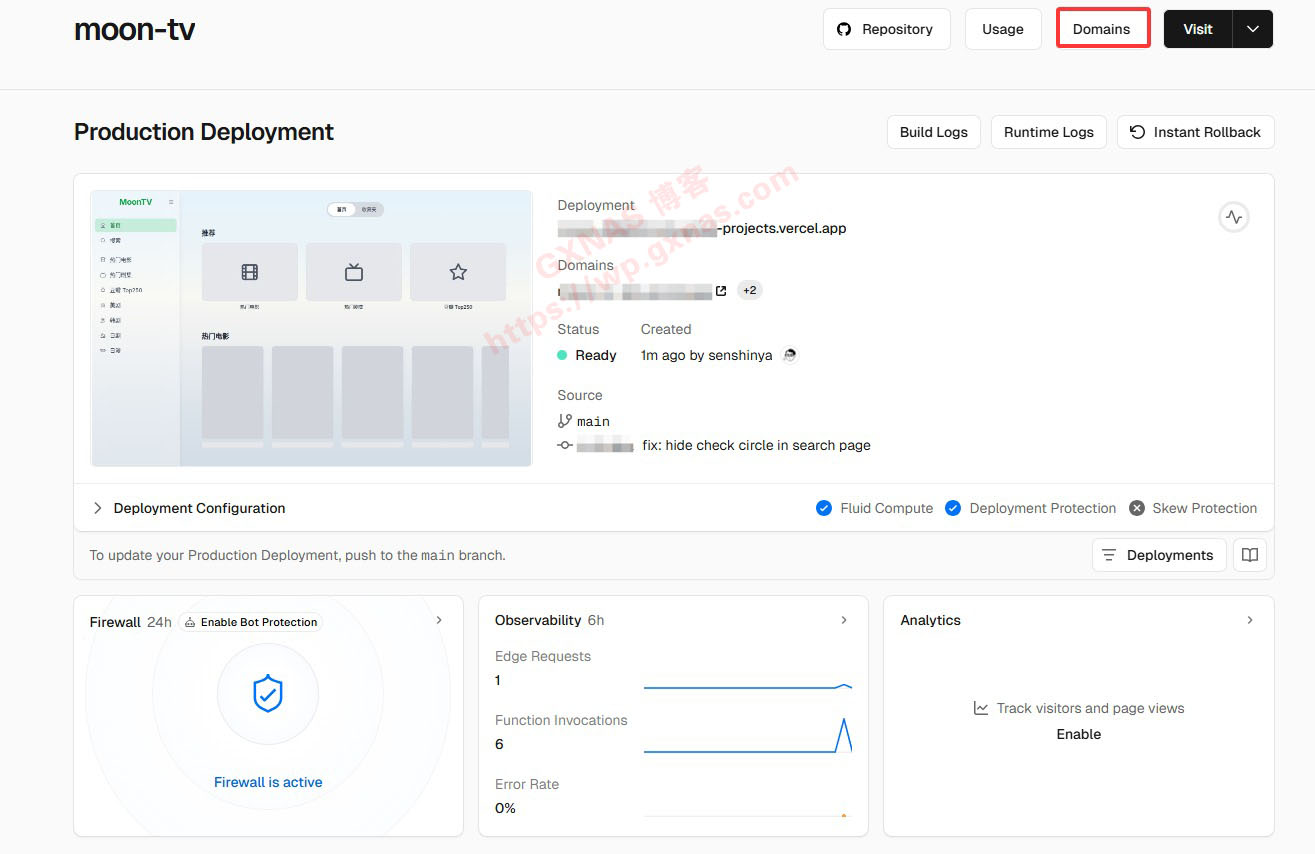Open the GitHub Repository button

886,29
